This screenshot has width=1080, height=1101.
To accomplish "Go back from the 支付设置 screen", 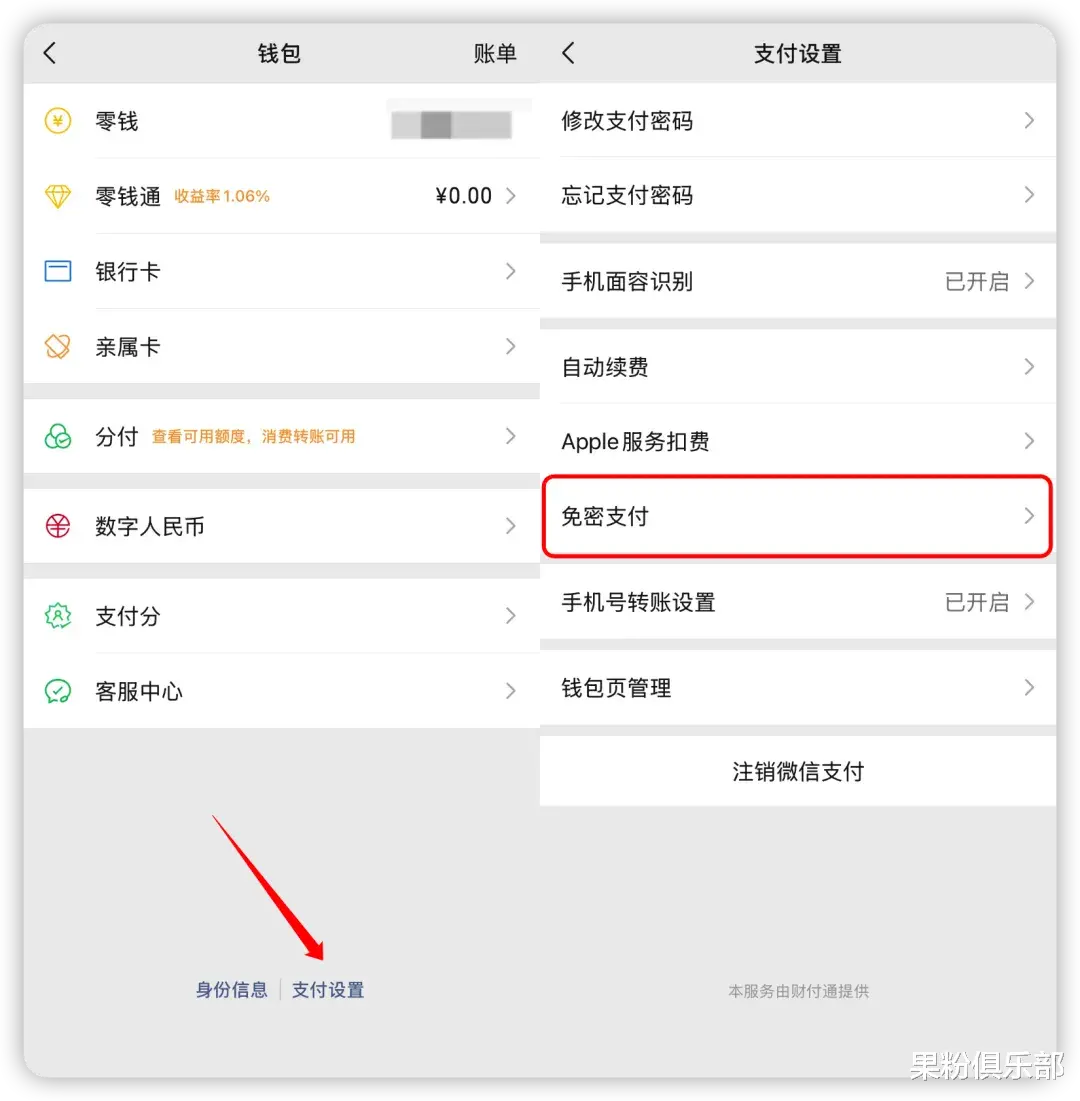I will [569, 53].
